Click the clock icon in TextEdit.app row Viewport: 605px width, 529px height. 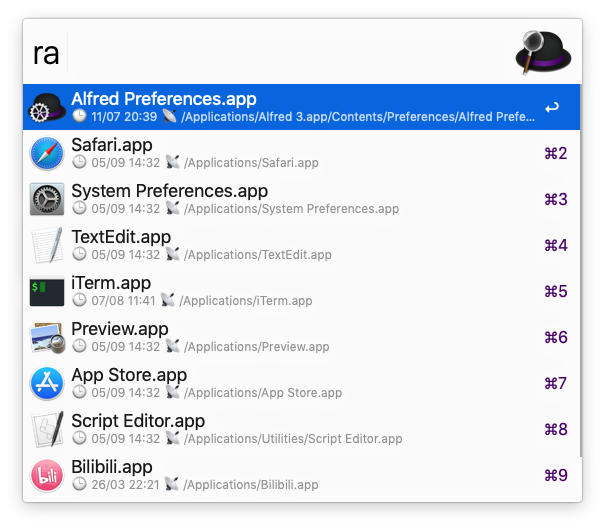pos(79,254)
